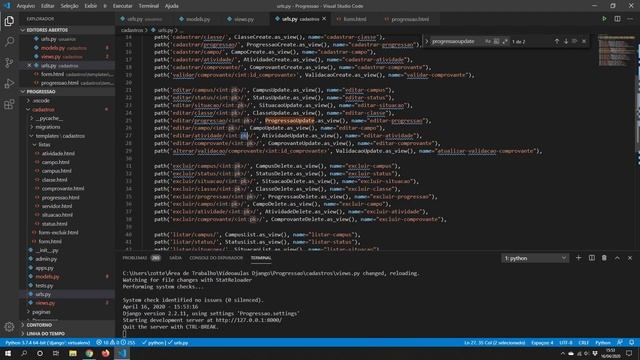Open the Search view in activity bar

tap(9, 42)
